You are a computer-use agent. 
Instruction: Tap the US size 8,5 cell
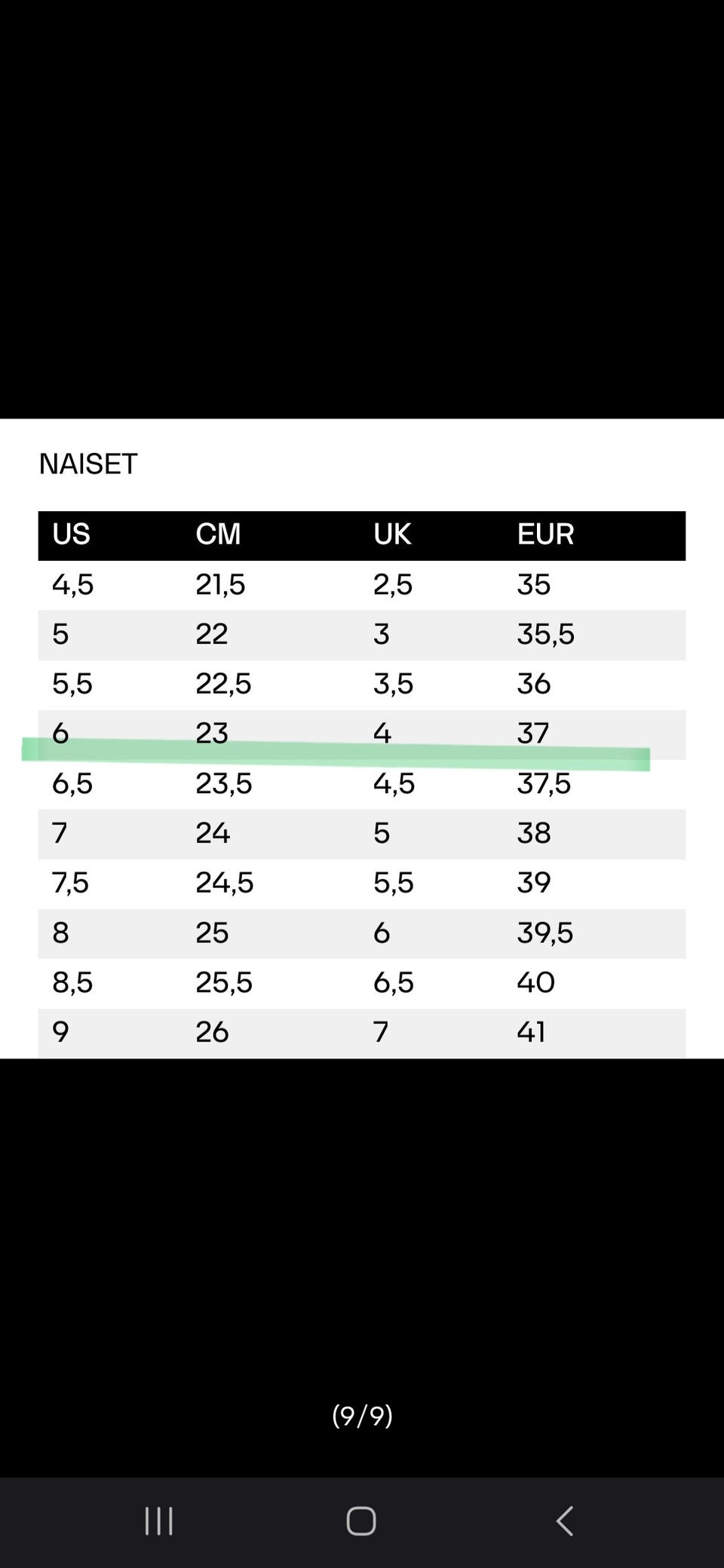72,983
